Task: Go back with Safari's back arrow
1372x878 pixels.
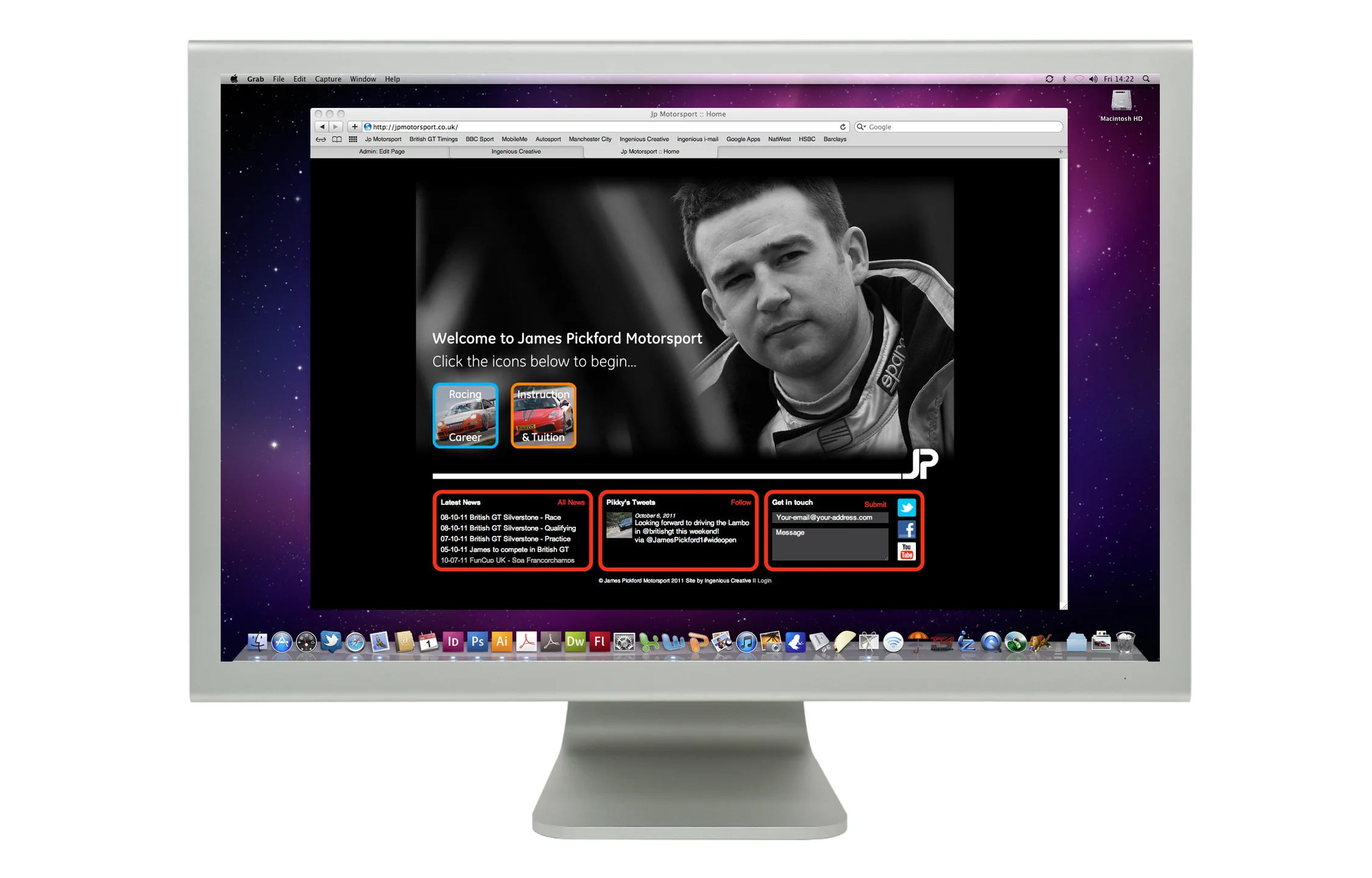Action: click(x=322, y=127)
